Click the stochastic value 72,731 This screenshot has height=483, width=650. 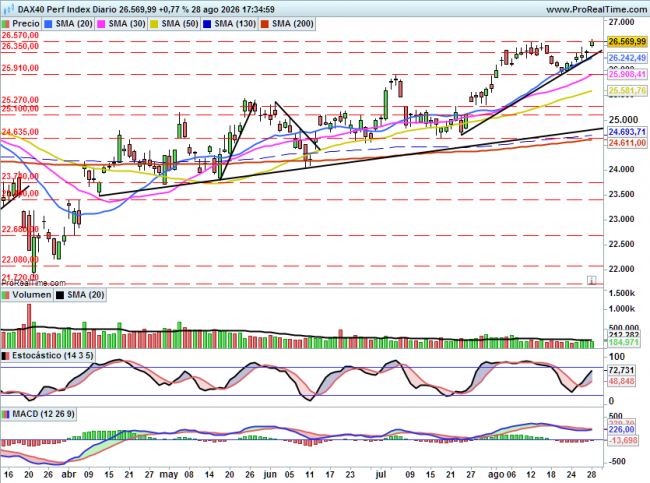coord(621,370)
